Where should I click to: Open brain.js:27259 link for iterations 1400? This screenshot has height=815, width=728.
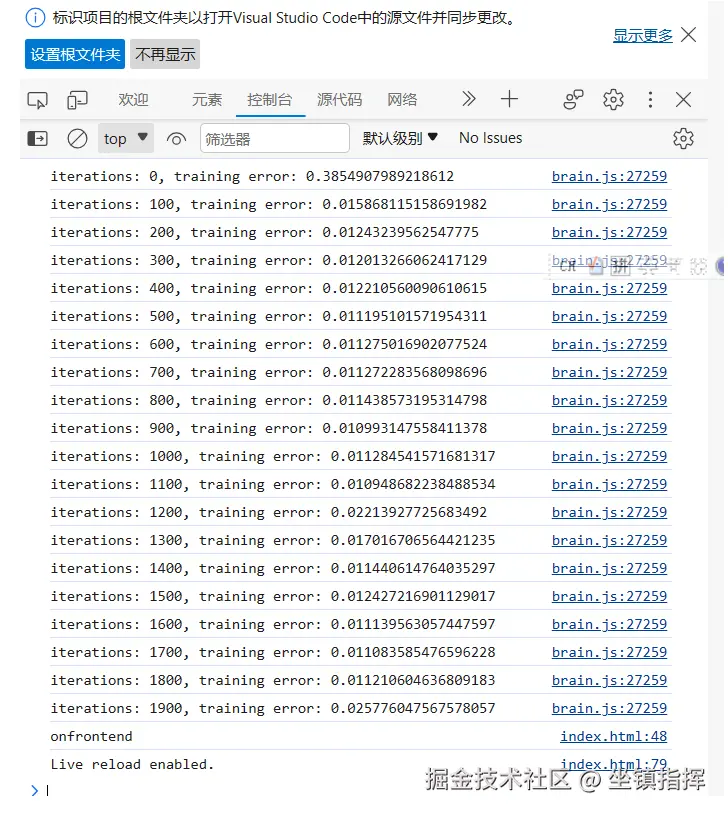click(x=609, y=569)
